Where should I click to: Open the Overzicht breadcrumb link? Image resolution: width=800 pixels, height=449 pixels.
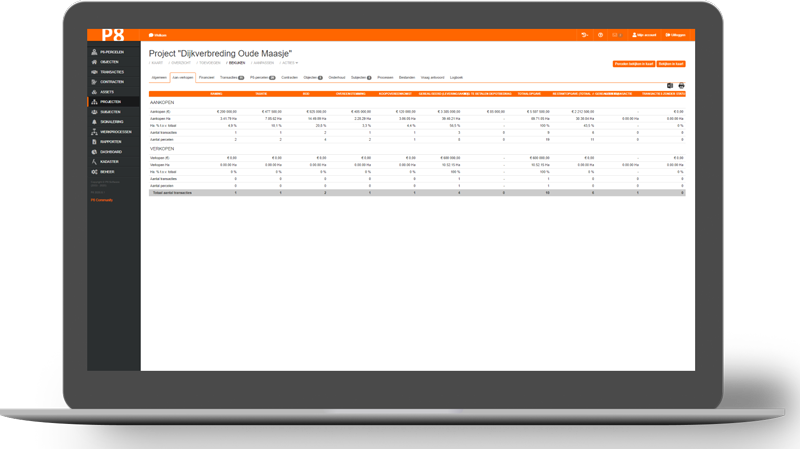[x=180, y=63]
